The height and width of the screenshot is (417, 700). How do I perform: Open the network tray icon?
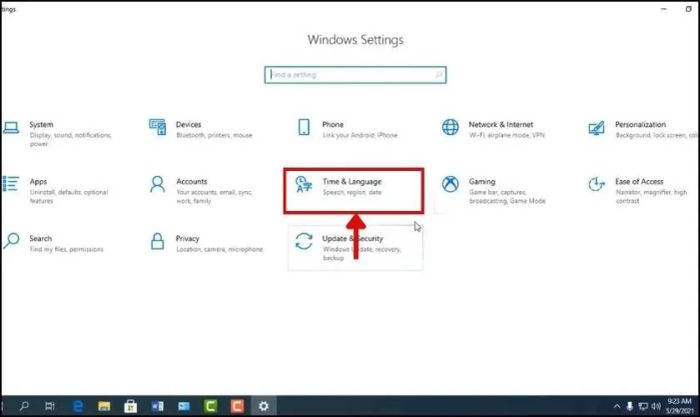643,406
